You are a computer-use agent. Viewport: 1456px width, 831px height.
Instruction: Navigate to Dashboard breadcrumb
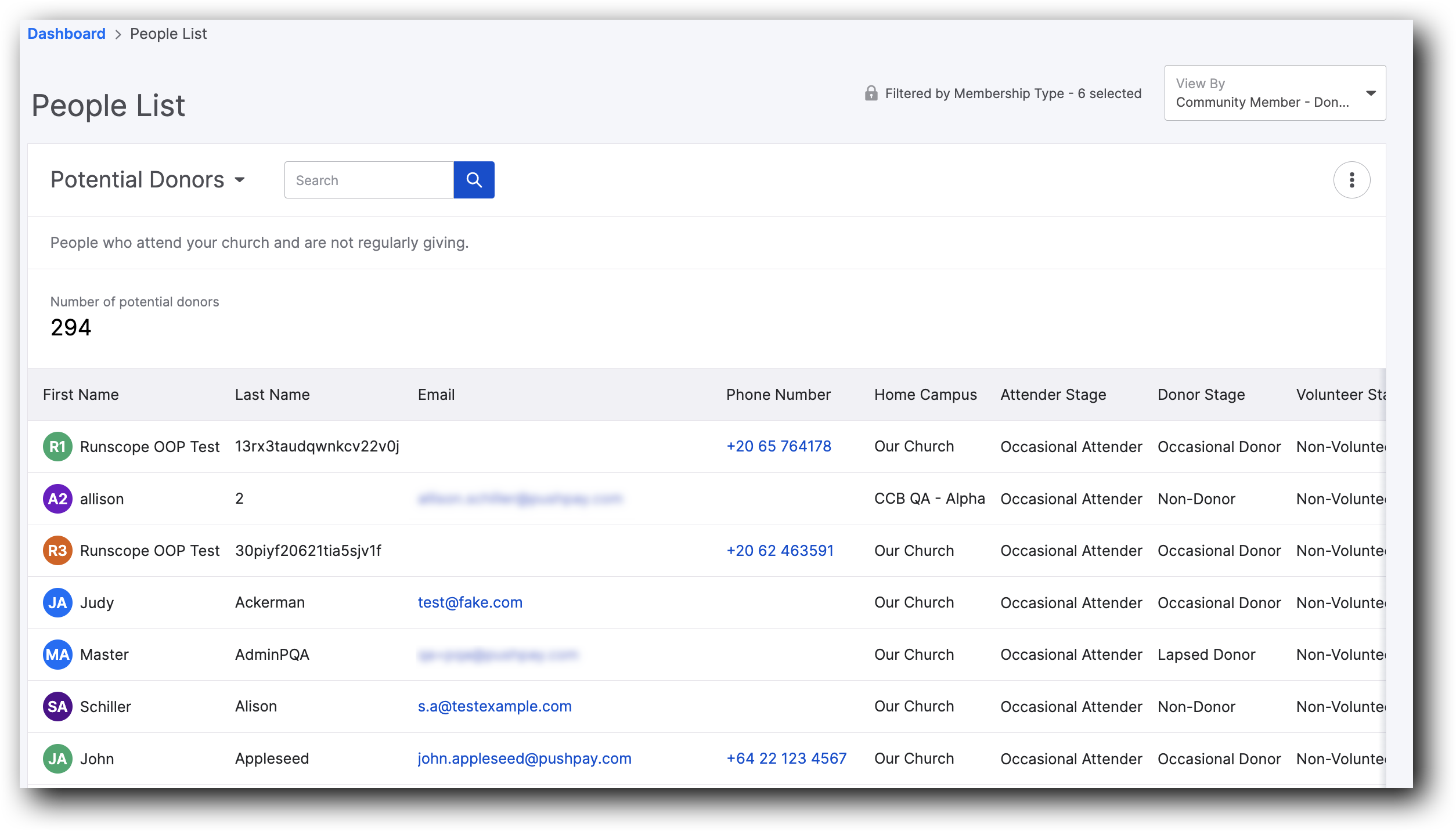coord(66,33)
